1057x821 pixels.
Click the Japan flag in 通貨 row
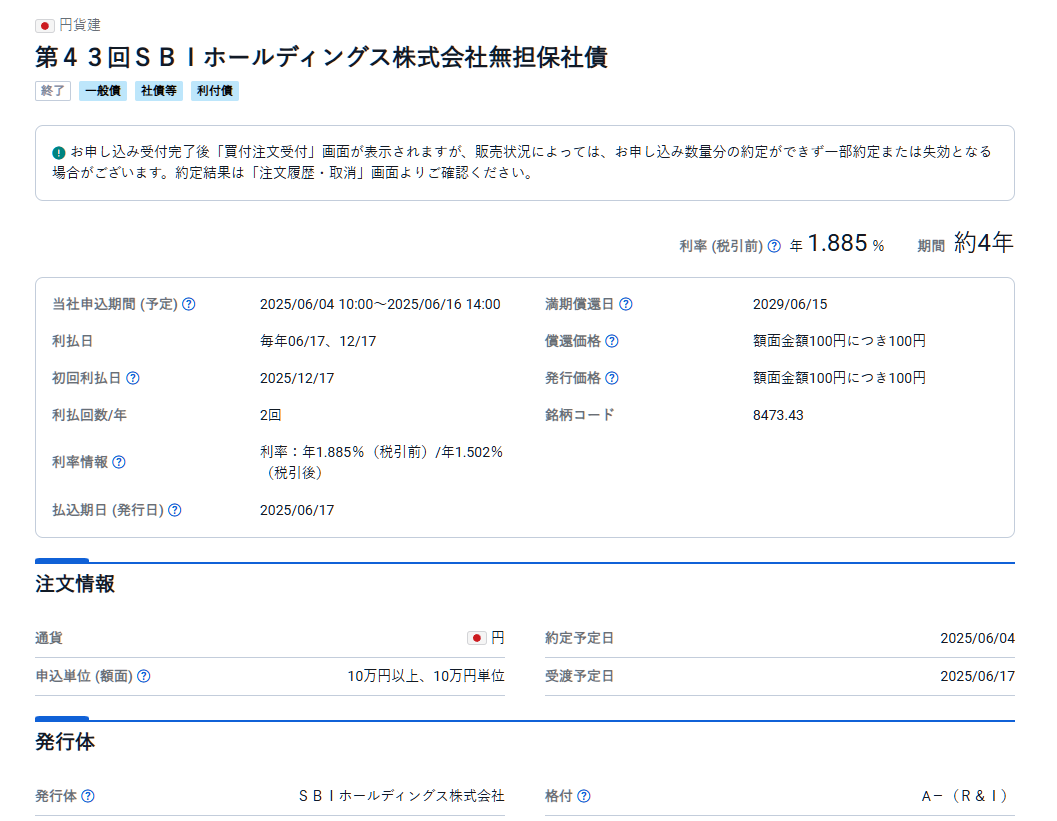477,638
